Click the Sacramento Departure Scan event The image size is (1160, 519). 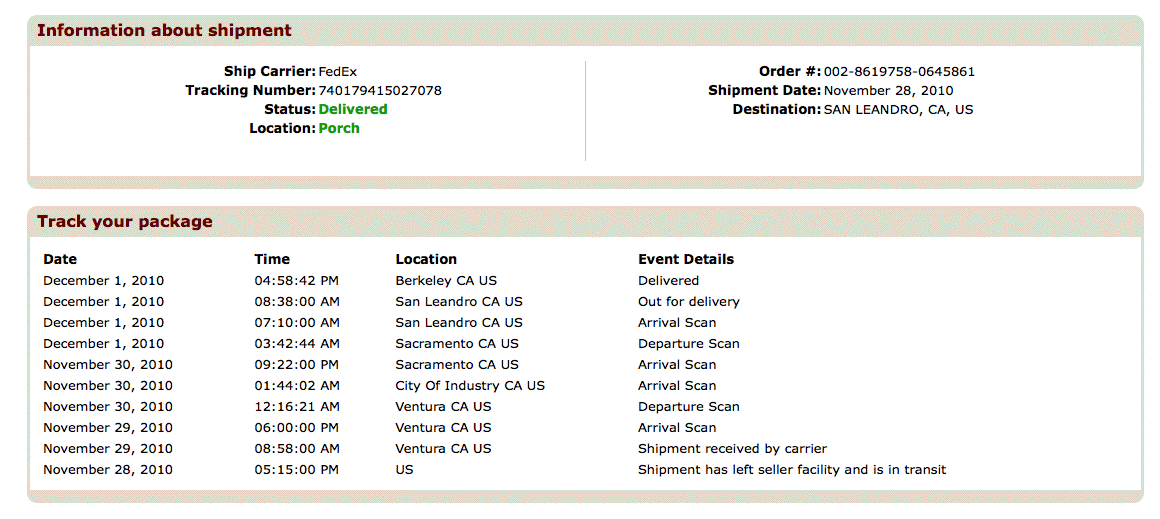pyautogui.click(x=689, y=344)
